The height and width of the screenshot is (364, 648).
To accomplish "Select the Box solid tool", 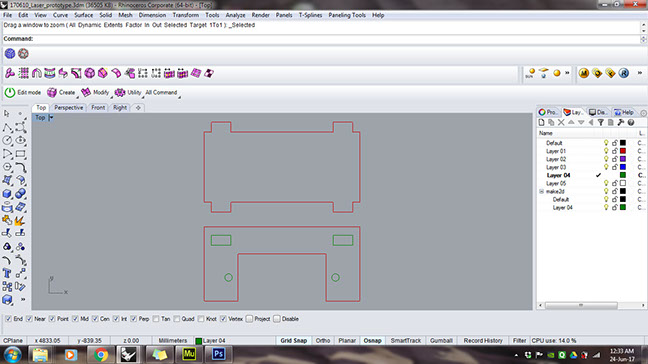I will tap(7, 194).
